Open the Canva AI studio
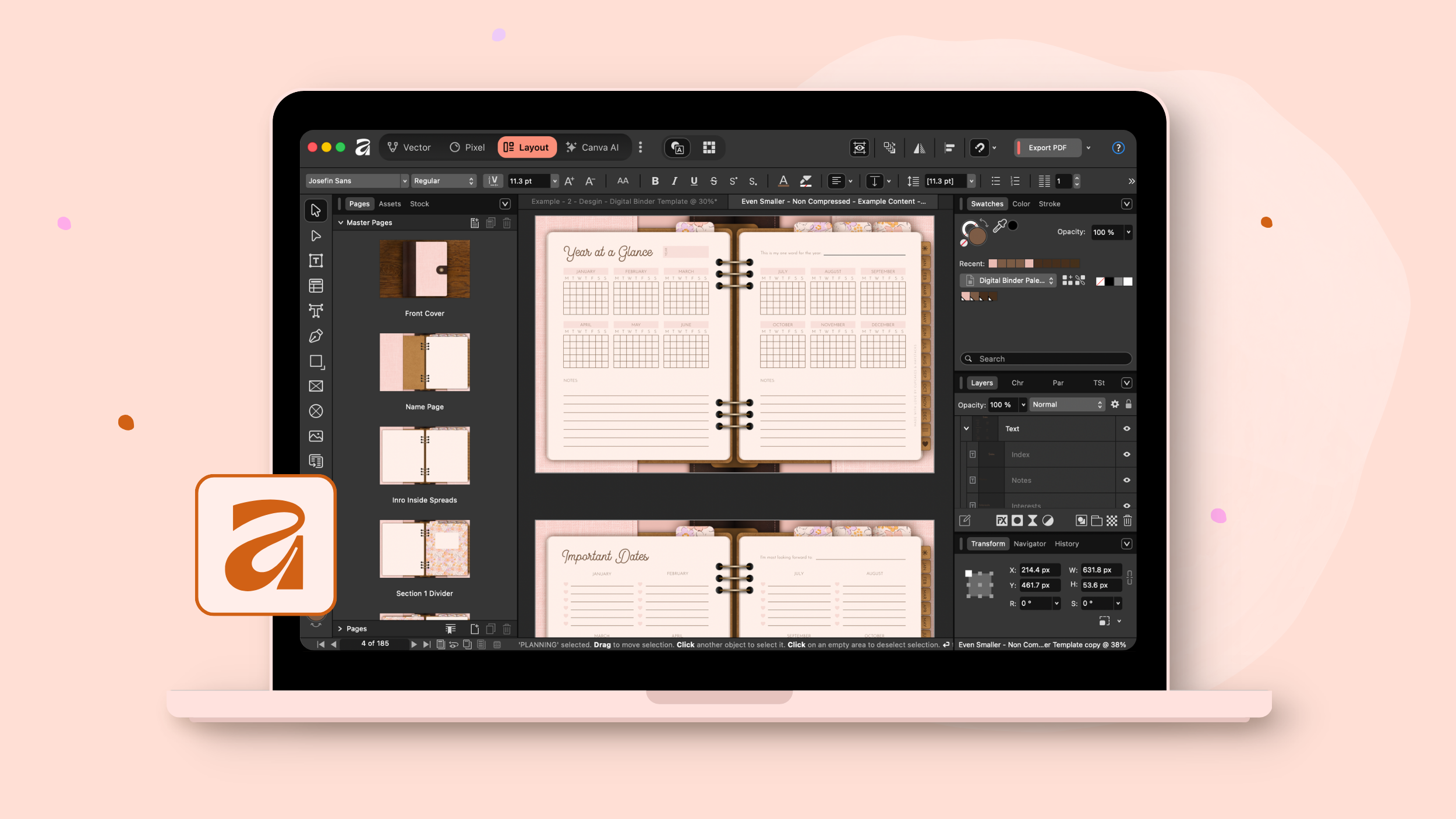Screen dimensions: 1456x819 (x=592, y=148)
